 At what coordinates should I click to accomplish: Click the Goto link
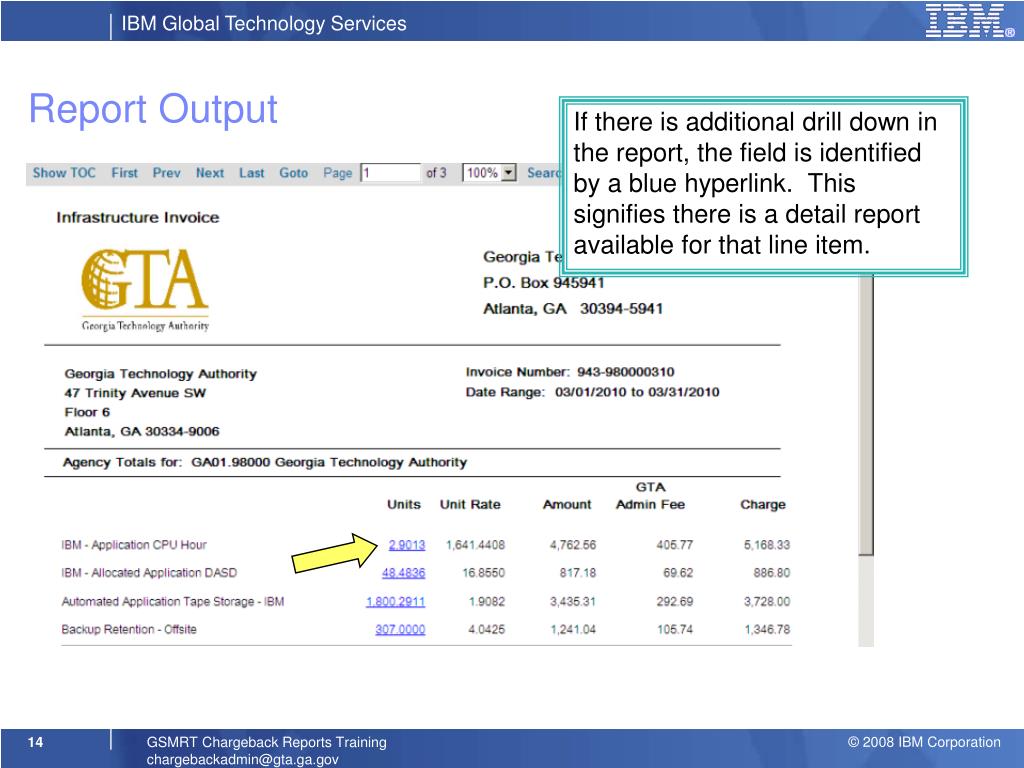click(x=293, y=173)
